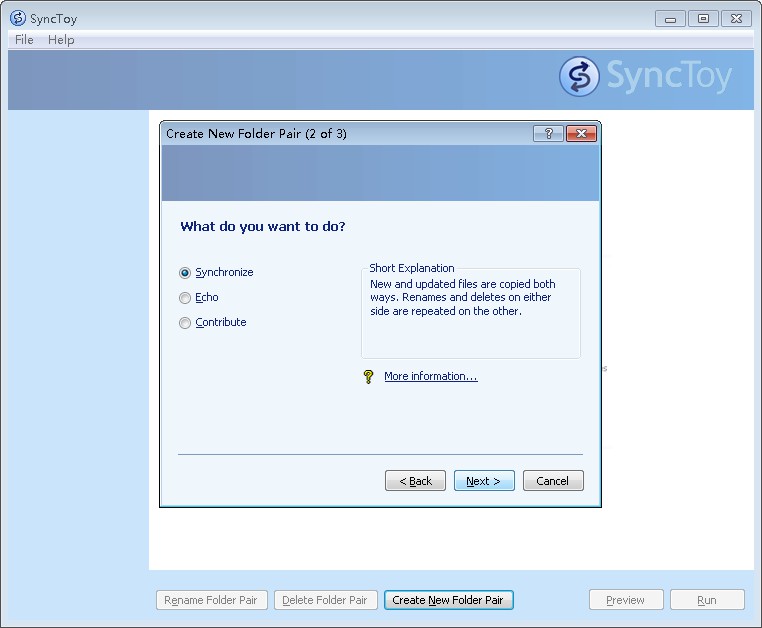The width and height of the screenshot is (762, 628).
Task: Click the yellow question mark help icon
Action: point(368,377)
